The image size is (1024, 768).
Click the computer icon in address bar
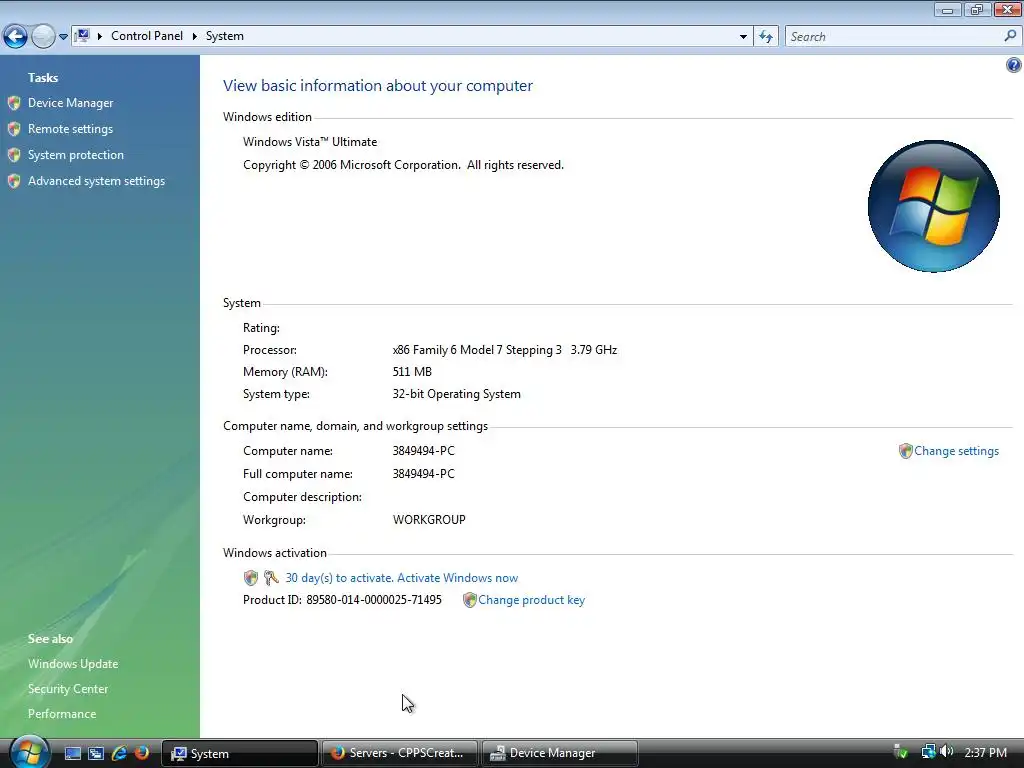click(82, 36)
